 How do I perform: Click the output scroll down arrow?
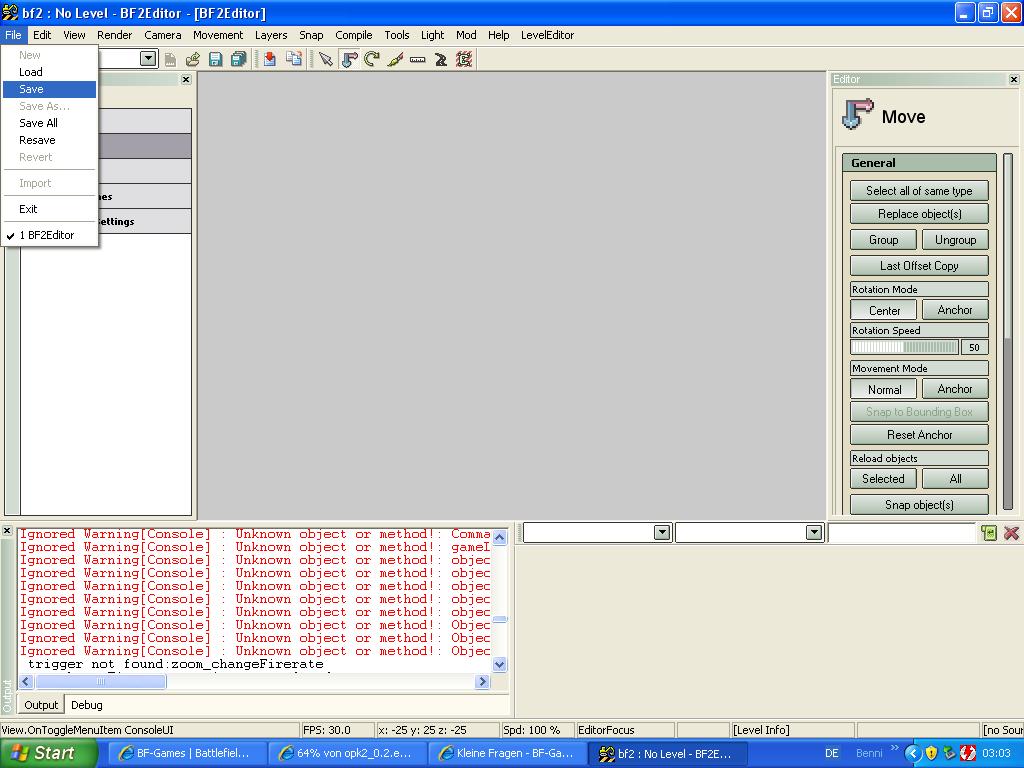pyautogui.click(x=500, y=665)
